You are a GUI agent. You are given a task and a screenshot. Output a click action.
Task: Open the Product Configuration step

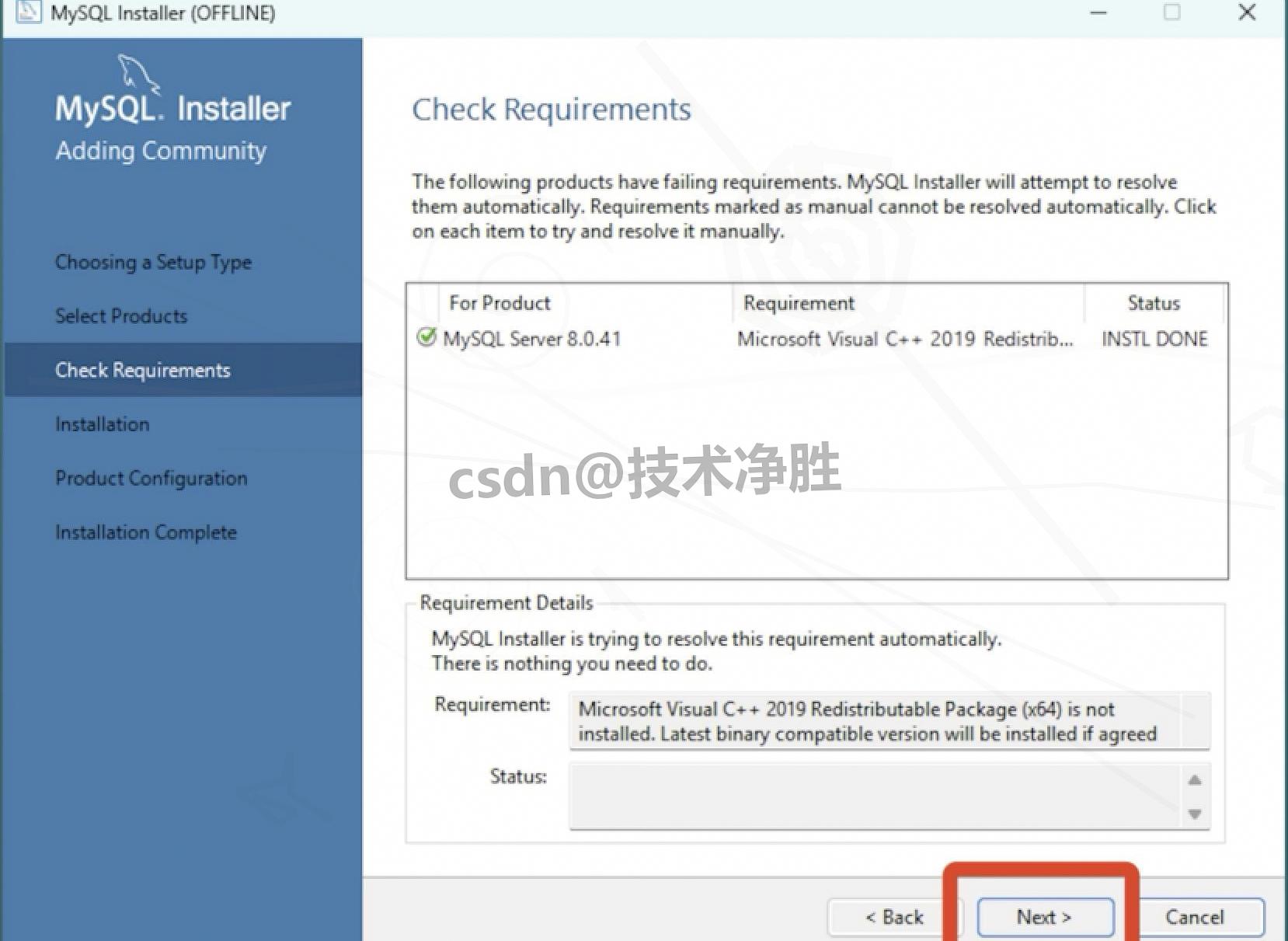point(151,478)
